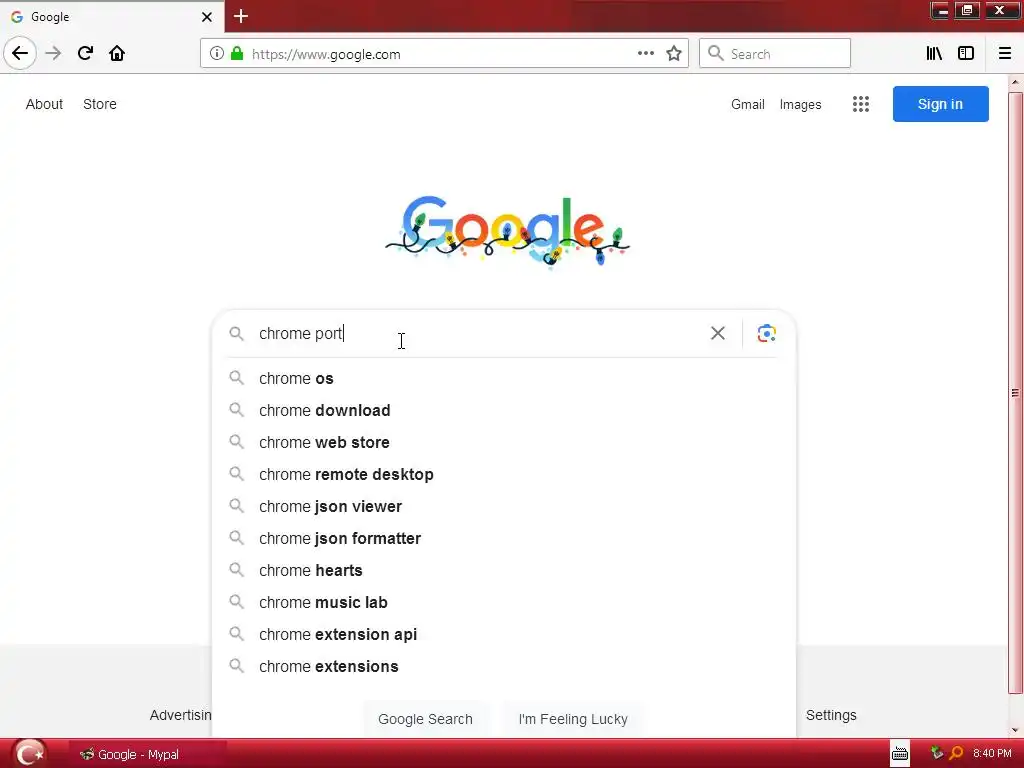The image size is (1024, 768).
Task: Open the Google apps grid
Action: (x=861, y=104)
